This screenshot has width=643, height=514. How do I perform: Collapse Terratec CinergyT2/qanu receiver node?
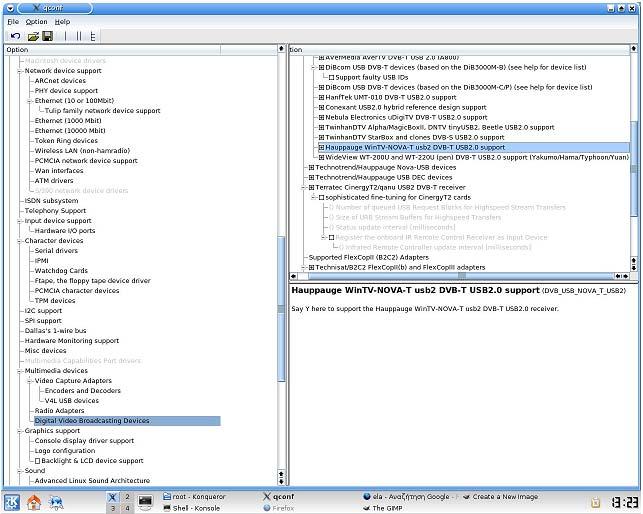[304, 188]
